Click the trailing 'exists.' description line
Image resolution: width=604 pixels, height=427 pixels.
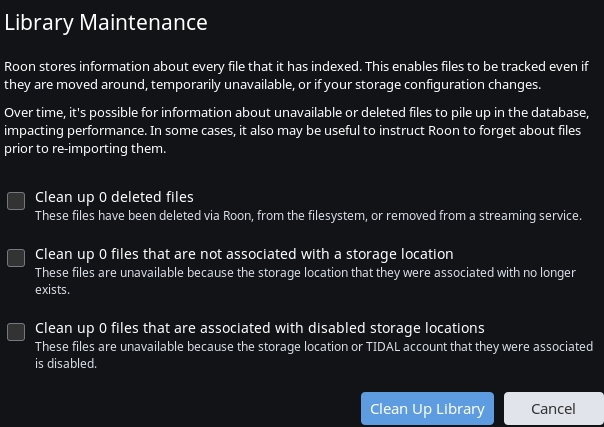(52, 290)
